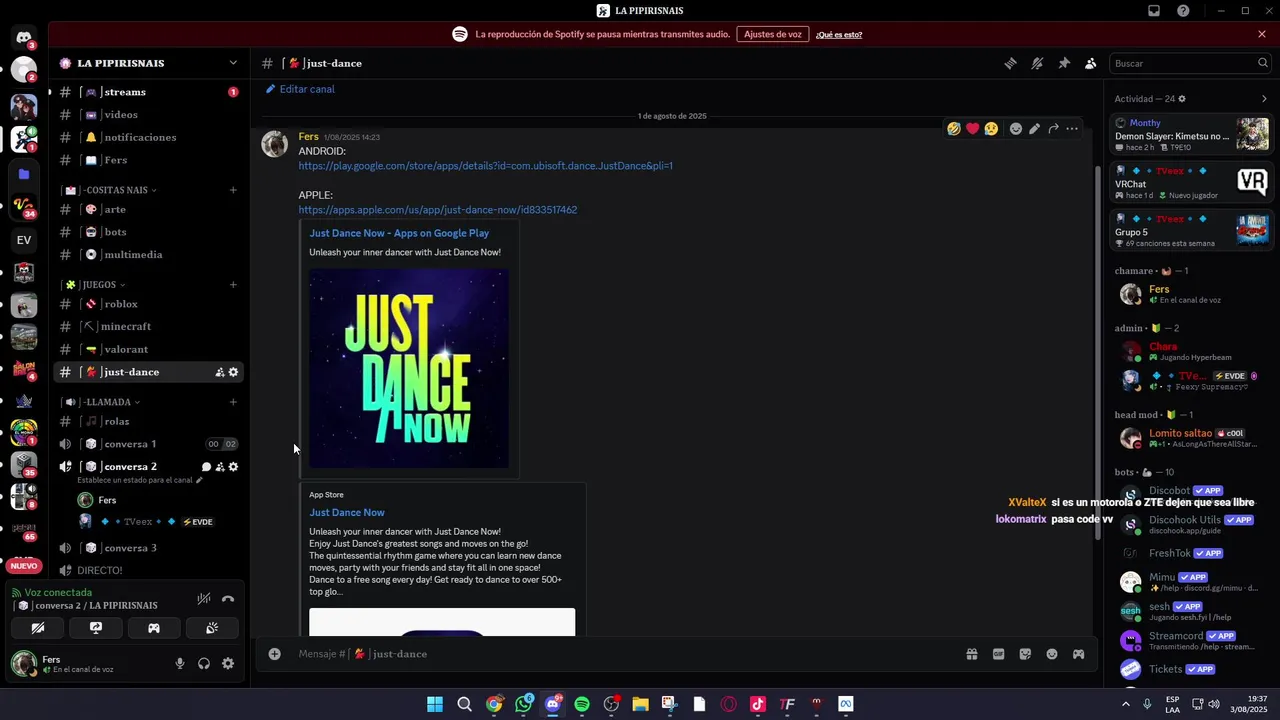Open soundboard button in voice panel
The height and width of the screenshot is (720, 1280).
click(x=212, y=628)
